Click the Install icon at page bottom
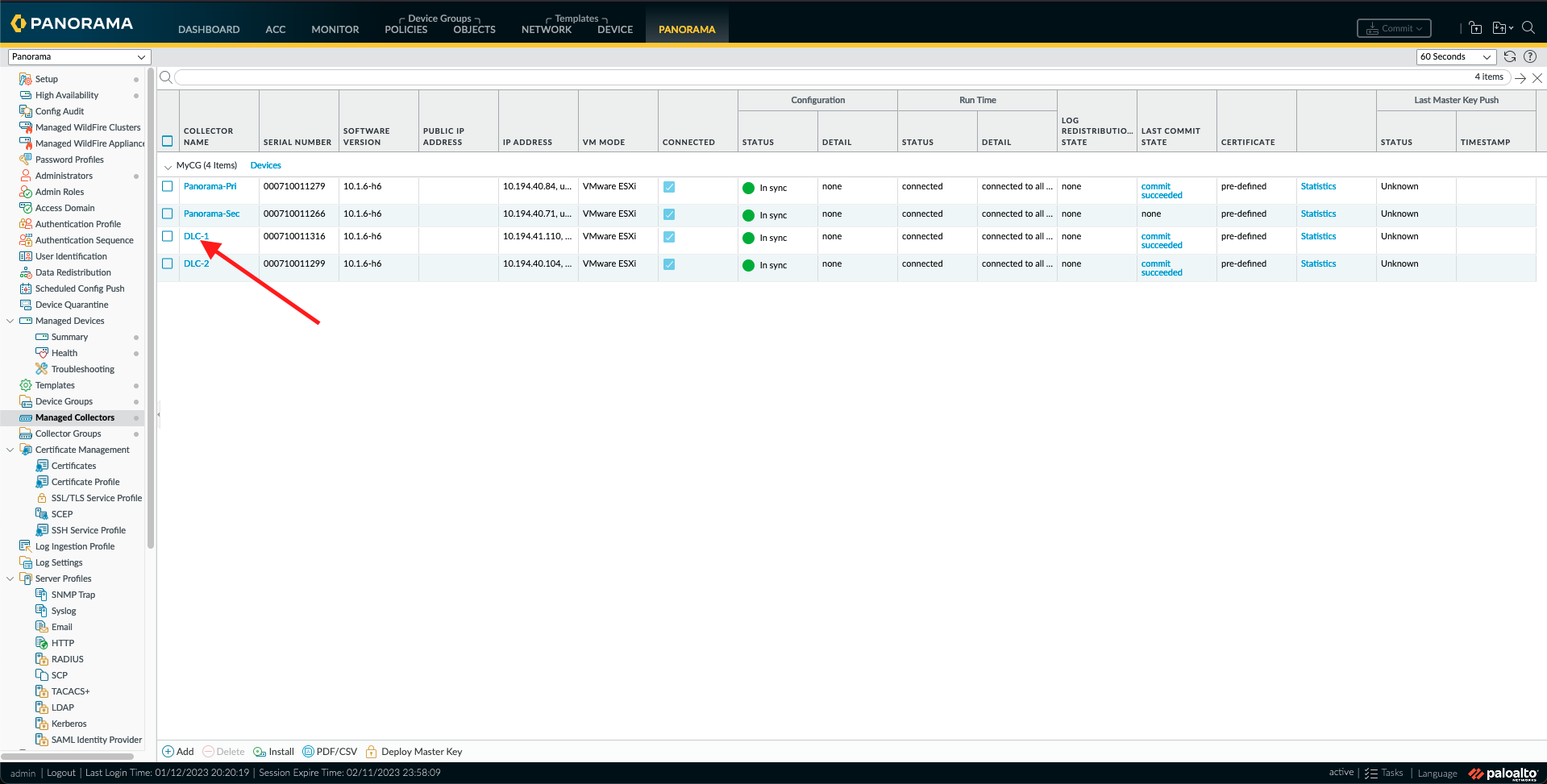 pyautogui.click(x=260, y=751)
